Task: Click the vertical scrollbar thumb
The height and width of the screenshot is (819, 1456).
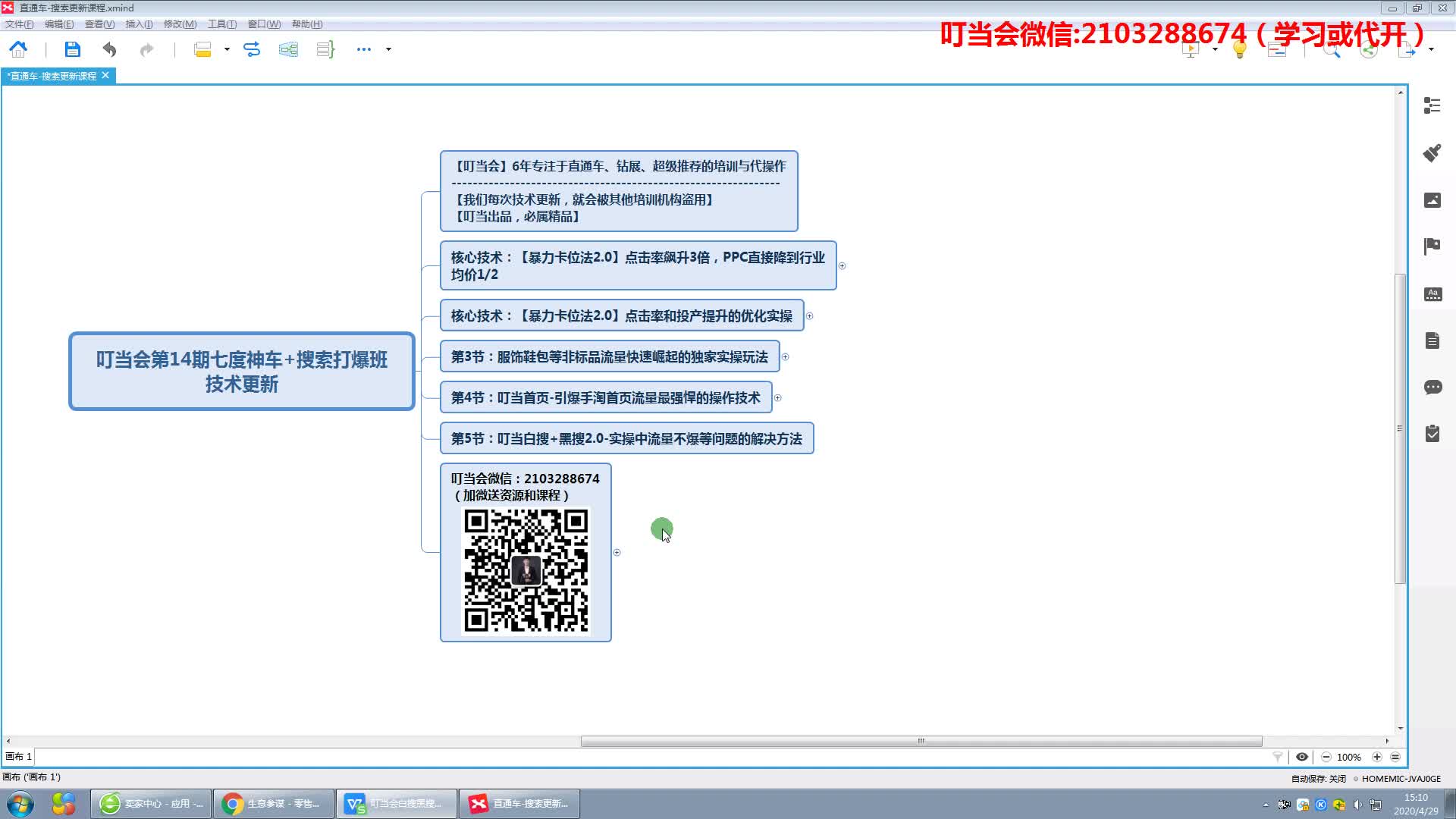Action: click(1400, 428)
